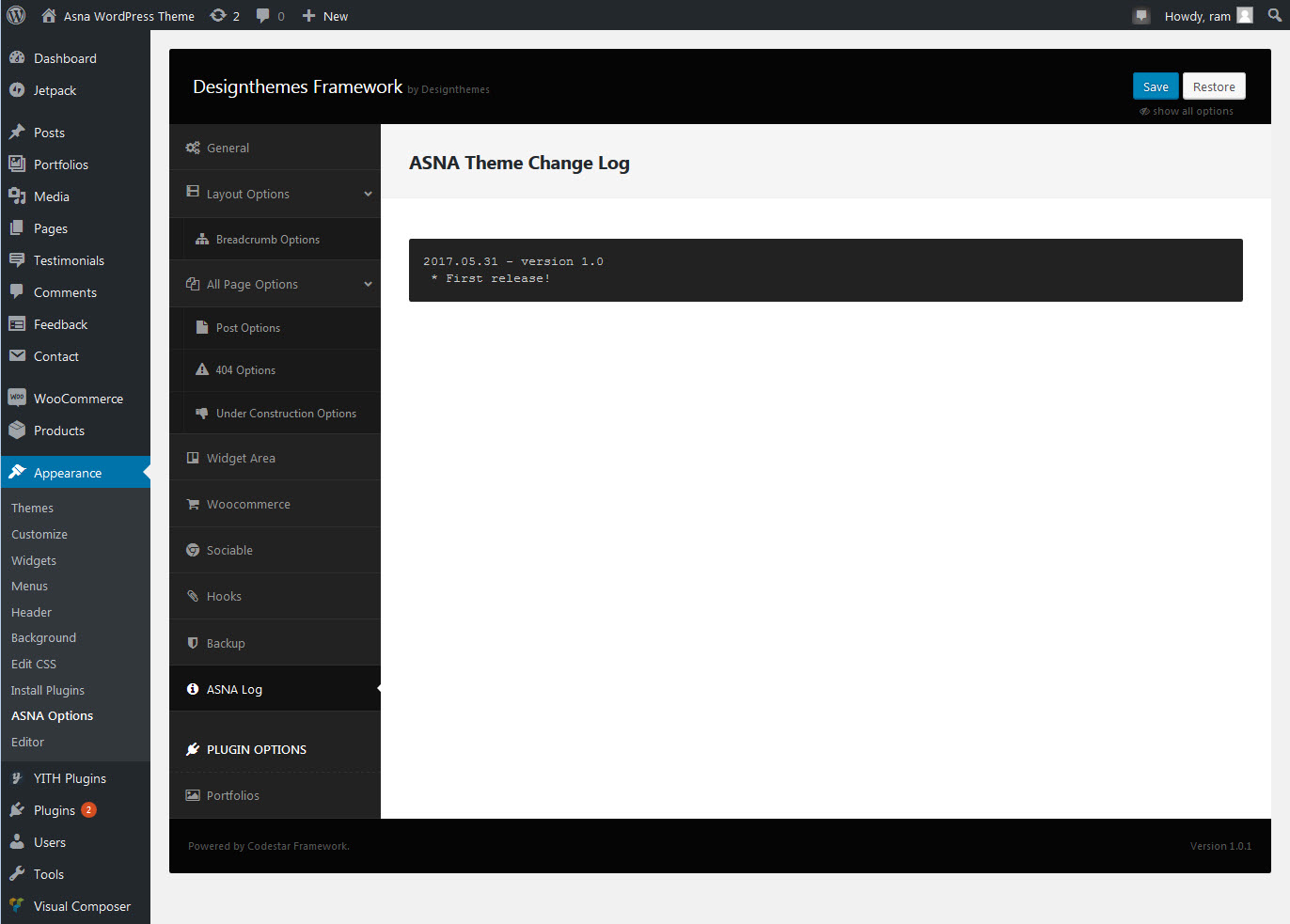Open the comments bubble icon in admin bar
1290x924 pixels.
click(263, 15)
